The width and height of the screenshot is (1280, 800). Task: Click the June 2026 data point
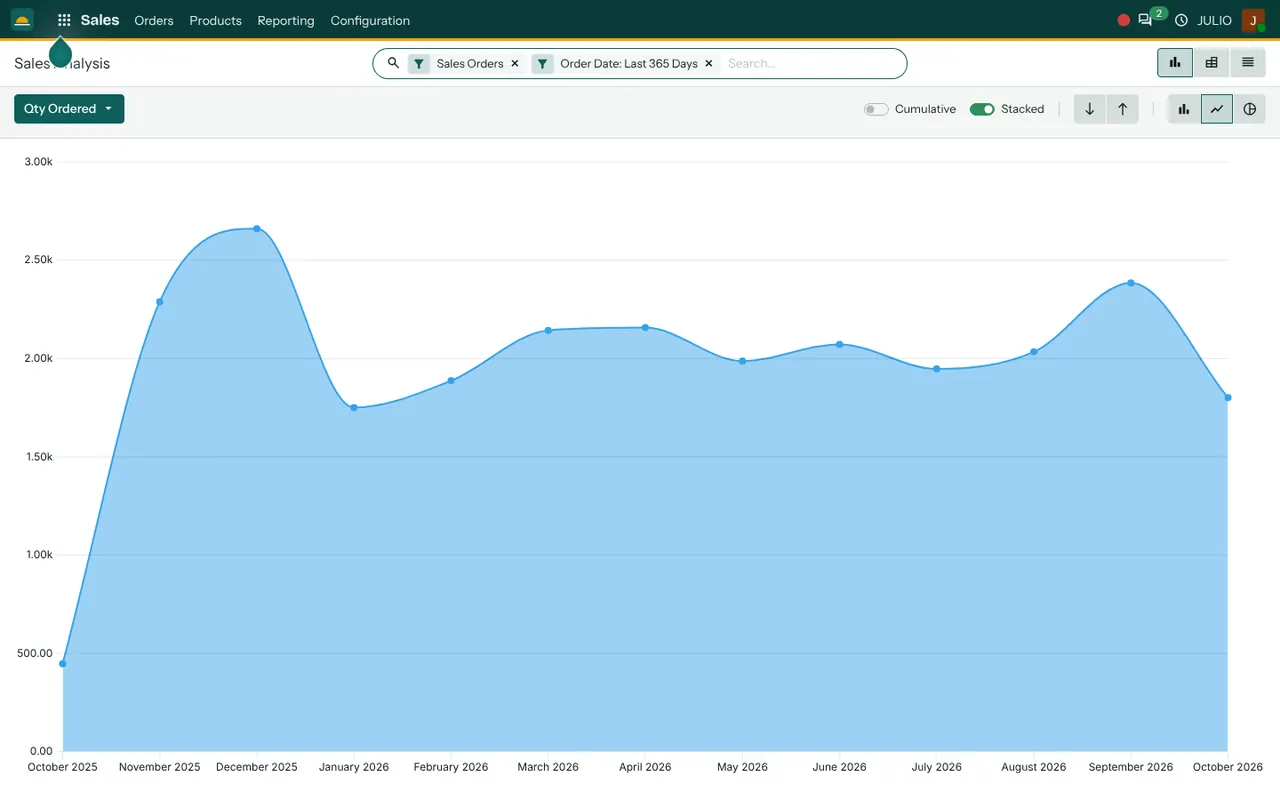840,345
